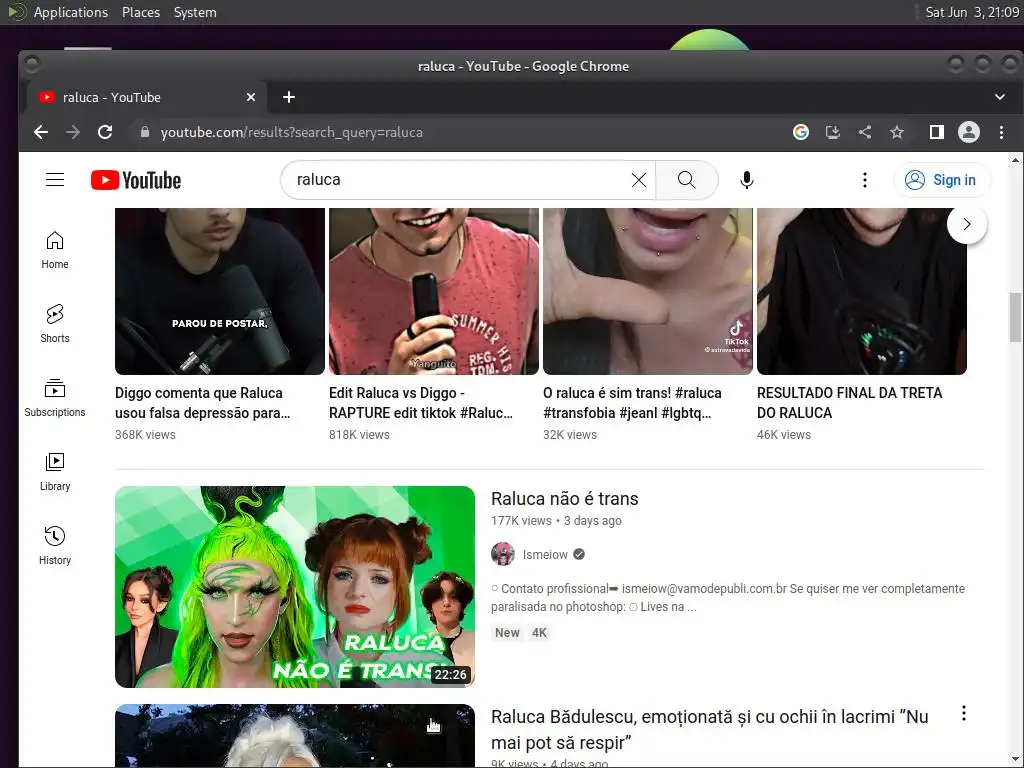
Task: Open the Ismeiow channel name link
Action: (x=545, y=554)
